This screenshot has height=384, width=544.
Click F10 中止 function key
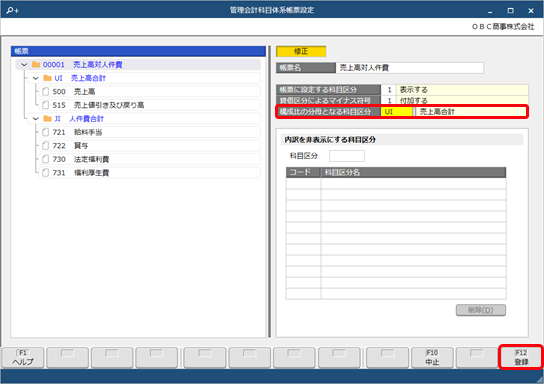coord(432,358)
